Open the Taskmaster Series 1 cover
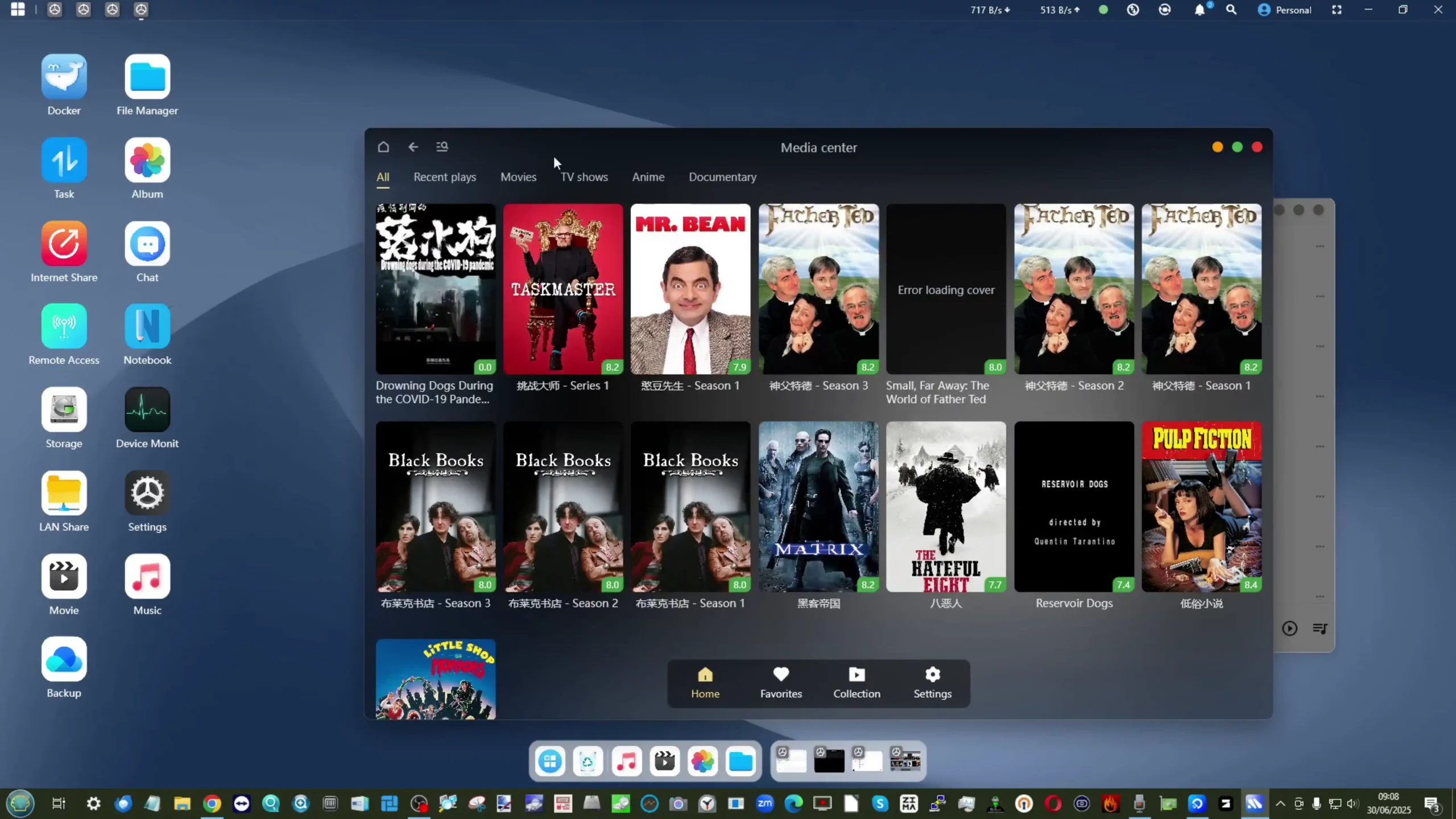 [x=563, y=289]
